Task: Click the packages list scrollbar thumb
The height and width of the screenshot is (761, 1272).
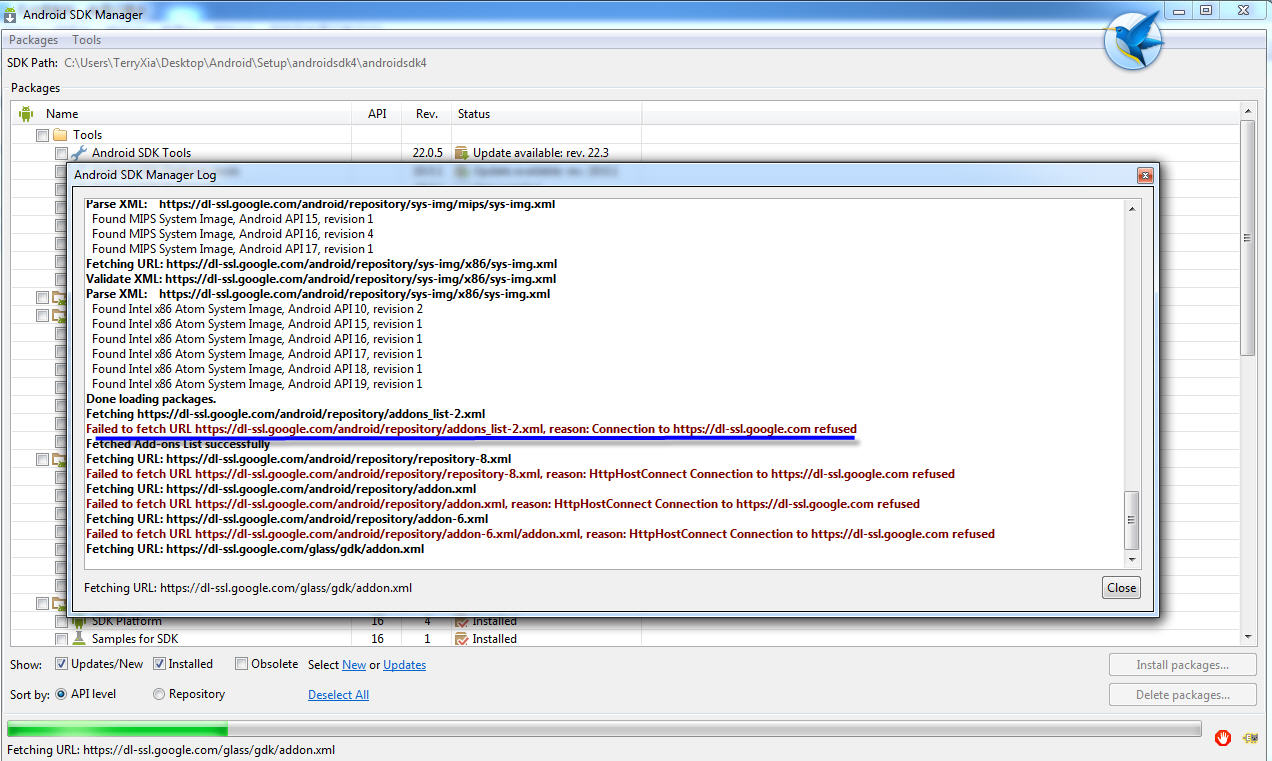Action: point(1247,238)
